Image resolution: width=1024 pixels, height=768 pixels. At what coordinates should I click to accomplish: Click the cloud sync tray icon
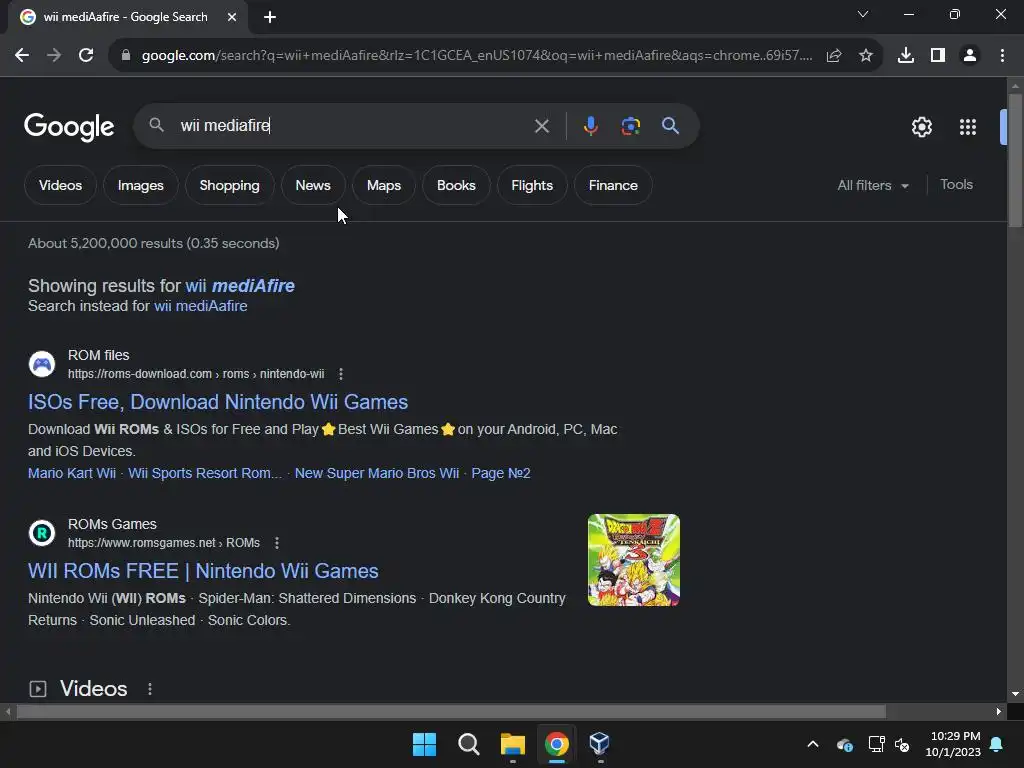pos(844,744)
